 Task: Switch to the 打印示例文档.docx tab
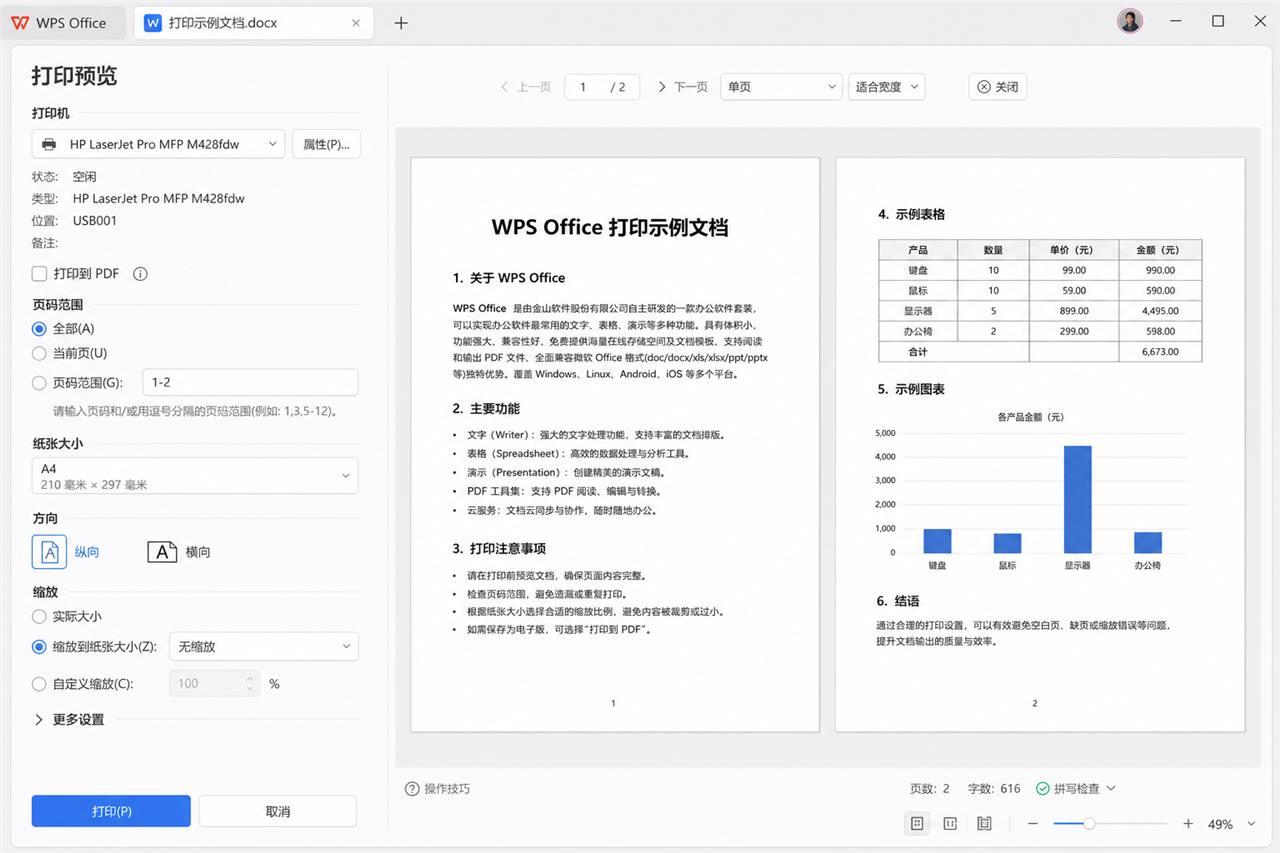click(254, 22)
